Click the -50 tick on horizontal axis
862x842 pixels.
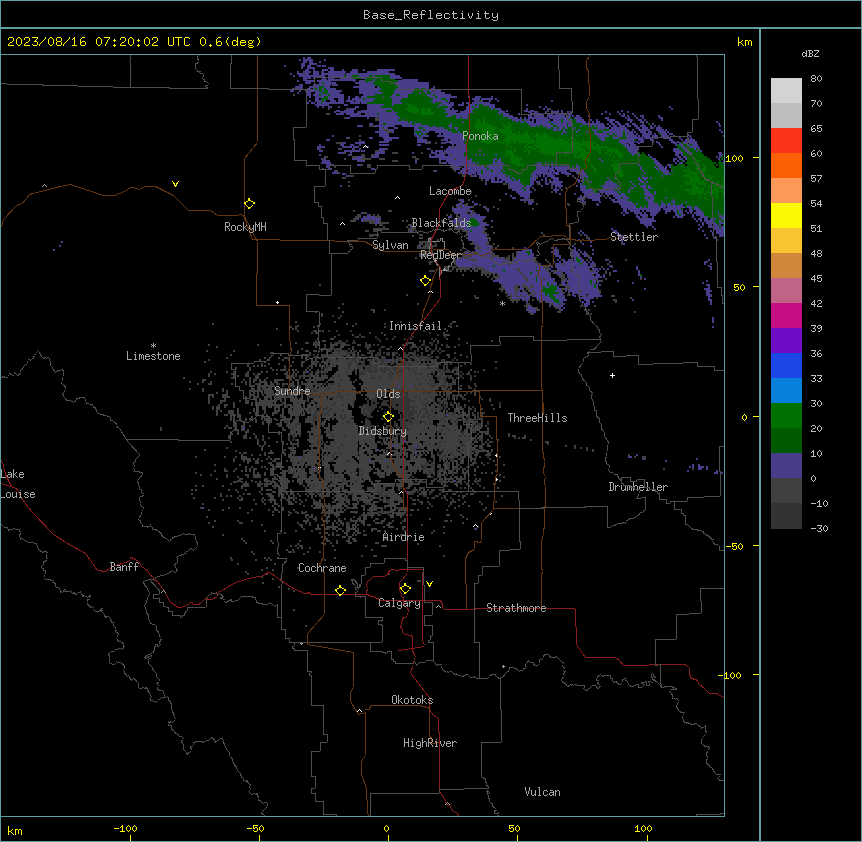pyautogui.click(x=255, y=828)
